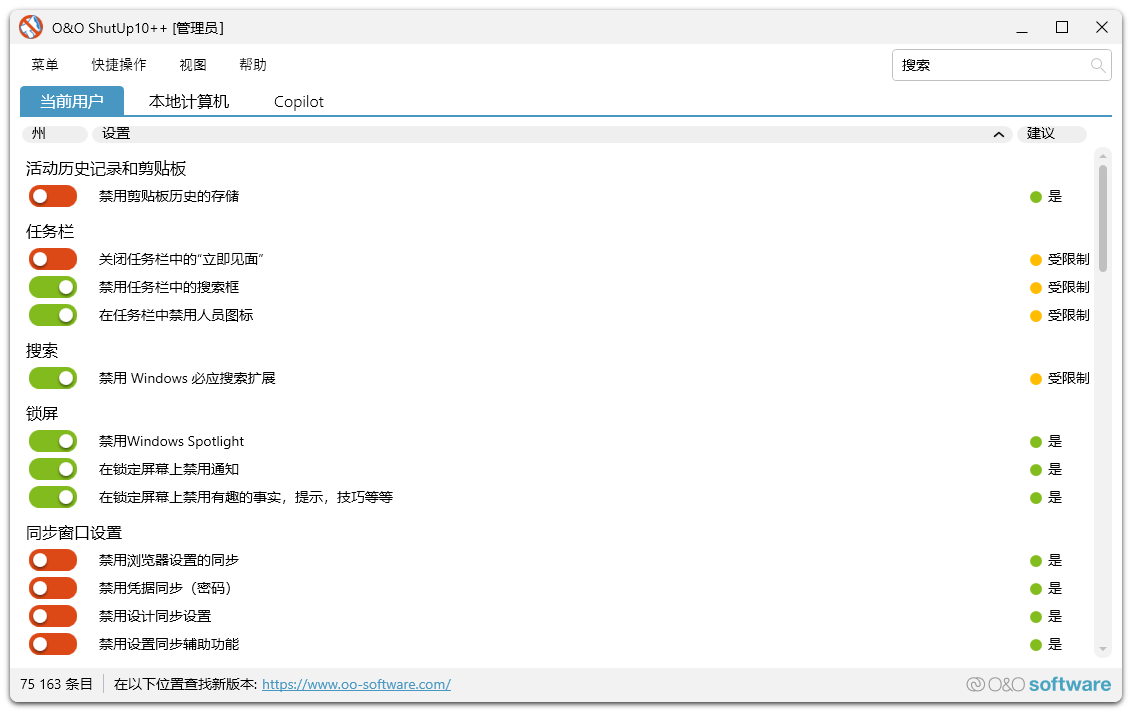Collapse the 设置 column using its chevron
1132x712 pixels.
tap(997, 133)
